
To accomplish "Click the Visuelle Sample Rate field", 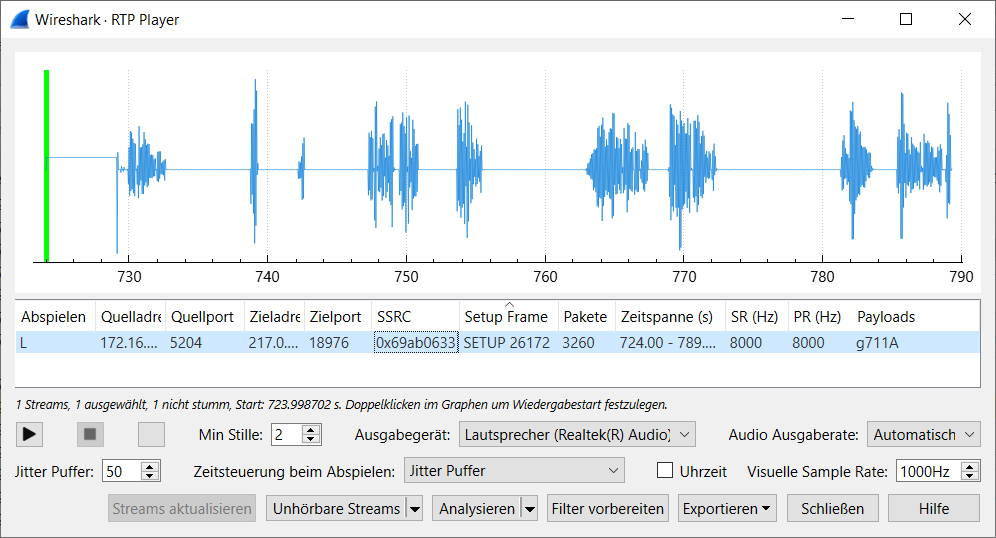I will click(x=928, y=471).
